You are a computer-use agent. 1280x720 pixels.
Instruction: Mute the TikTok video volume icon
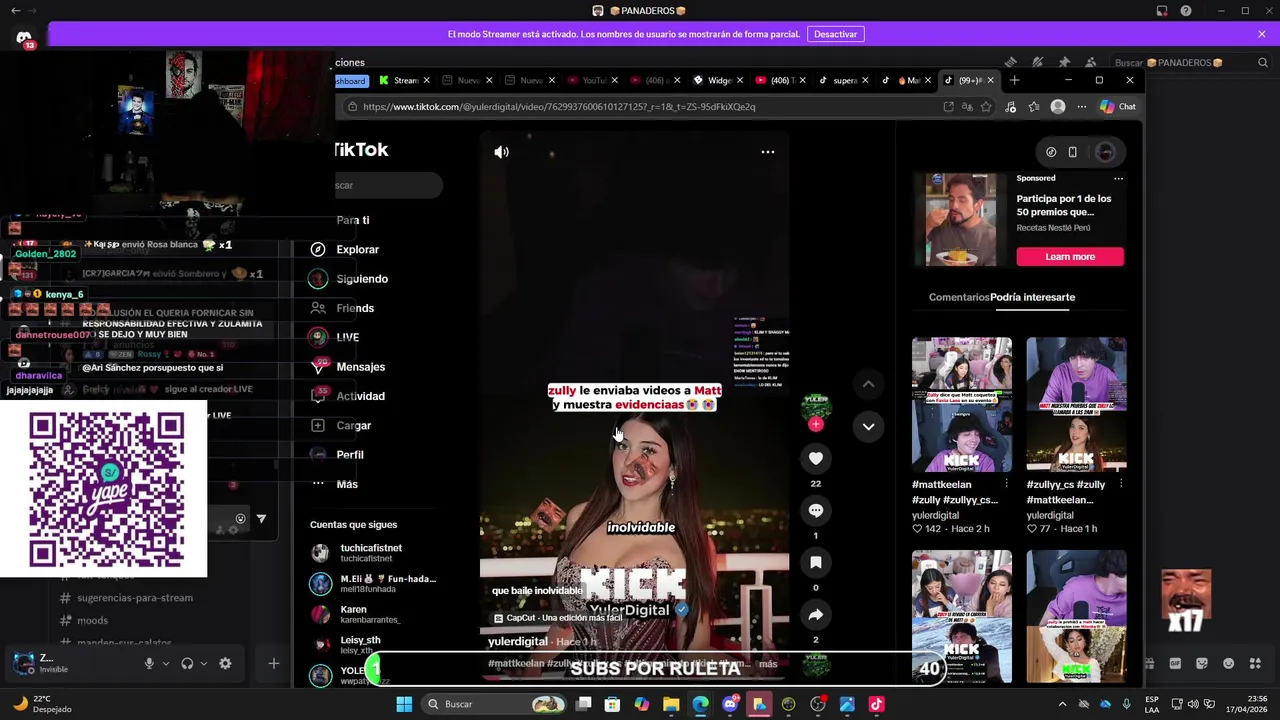(x=501, y=152)
